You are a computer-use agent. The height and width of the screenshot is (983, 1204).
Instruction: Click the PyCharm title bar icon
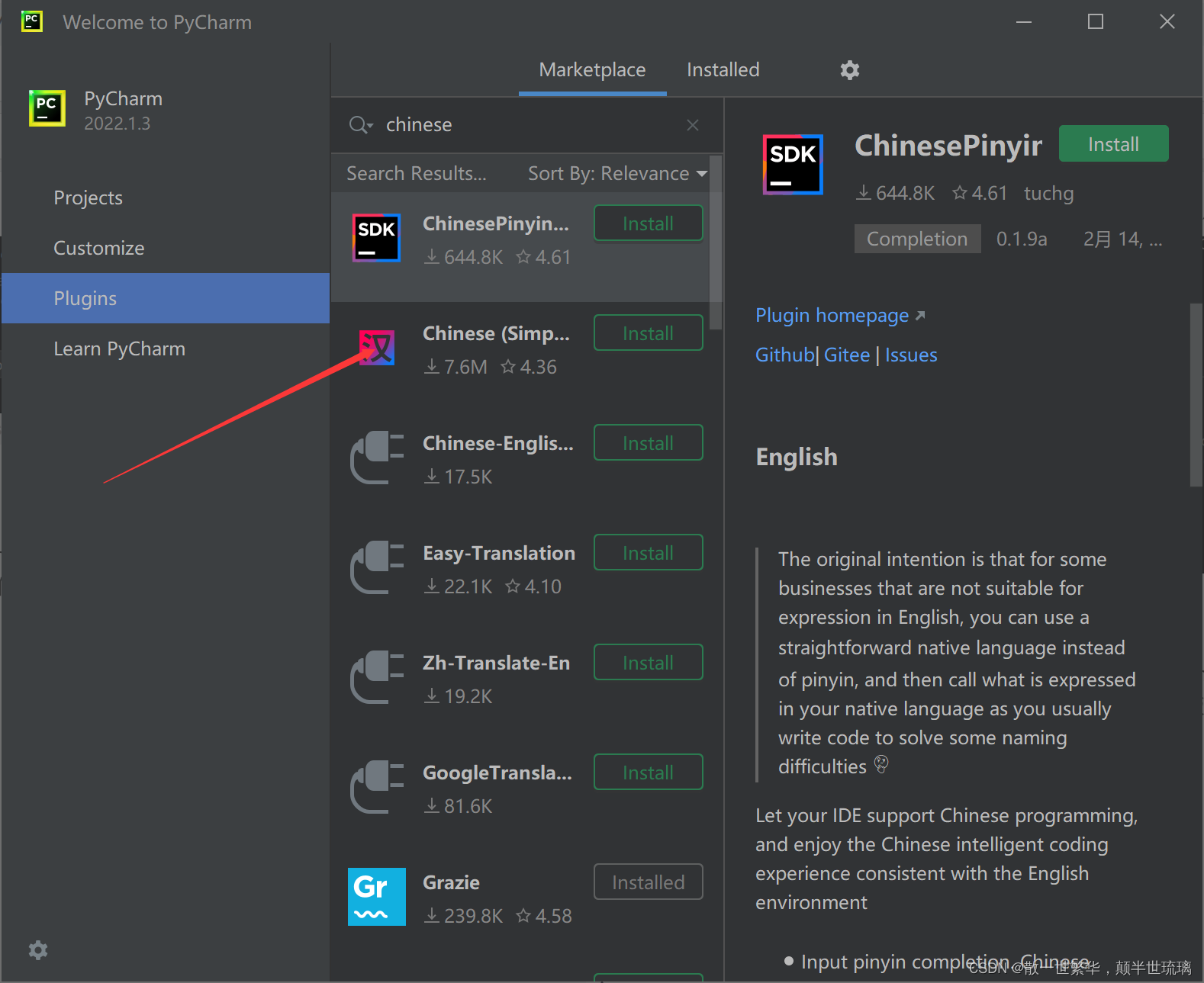pyautogui.click(x=32, y=21)
